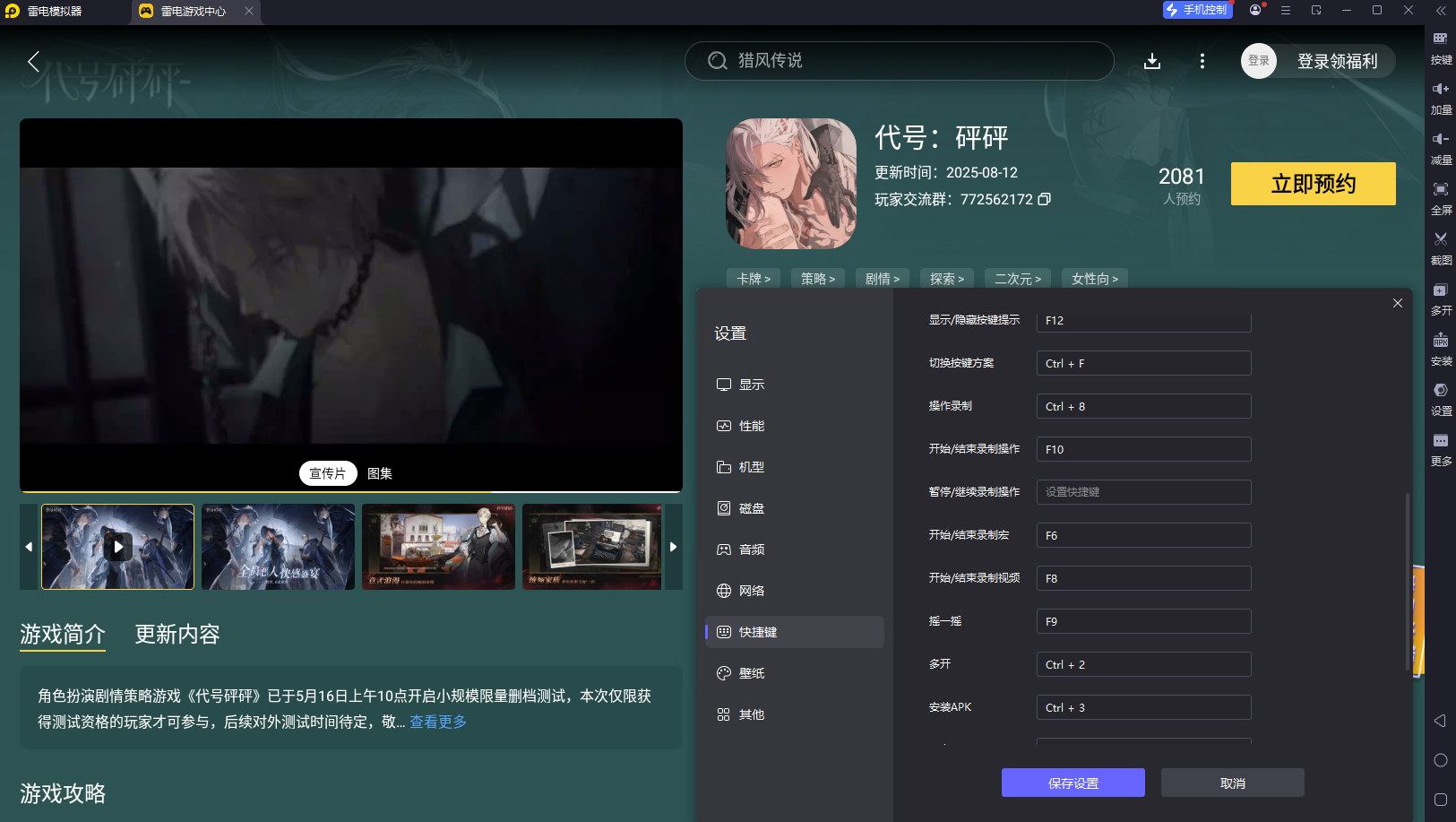Switch to the 图集 tab
Screen dimensions: 1456x822
380,473
